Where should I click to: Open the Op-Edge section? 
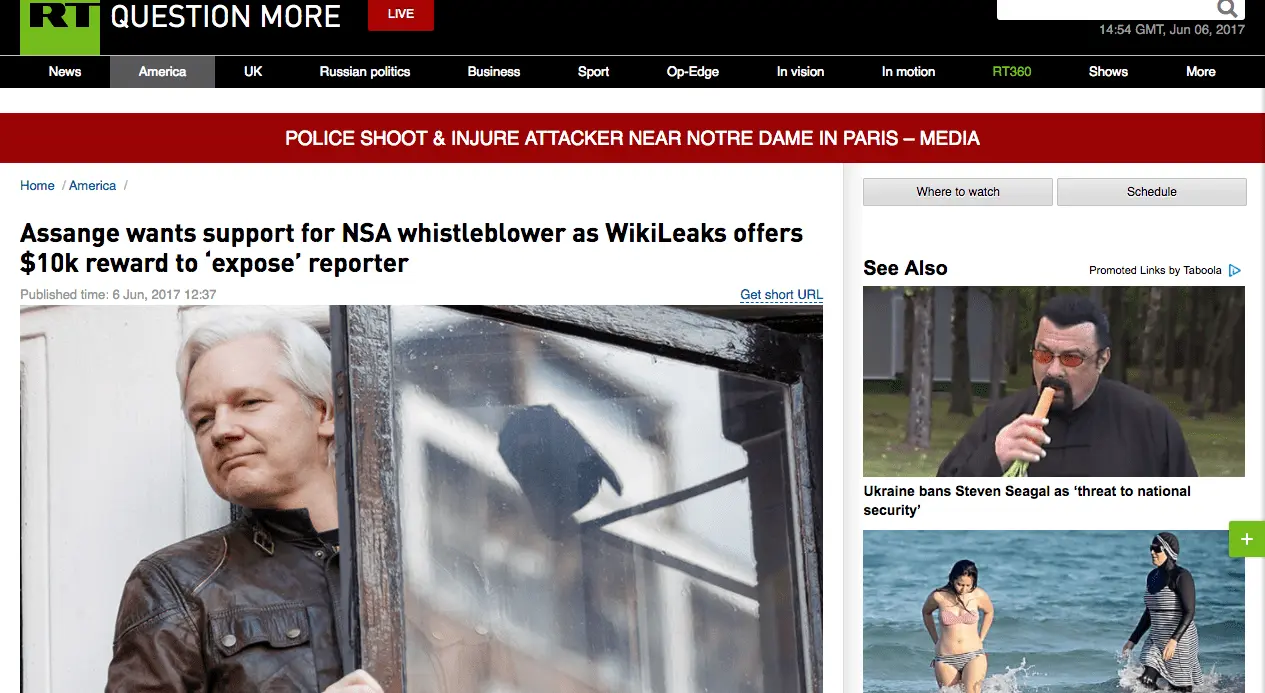pos(693,72)
